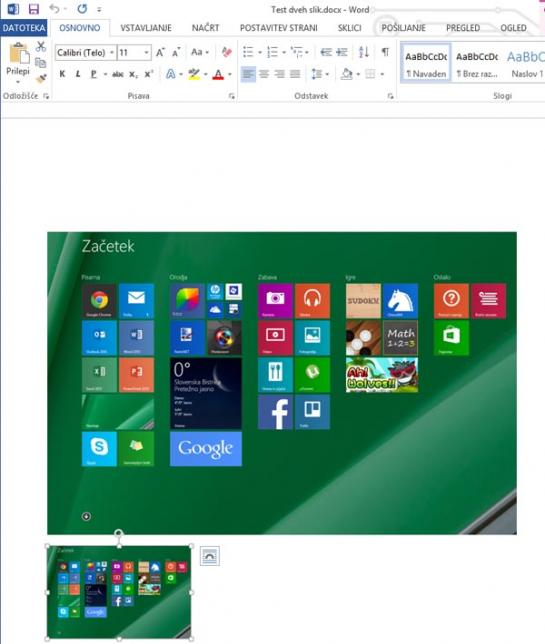Open the Odstavek paragraph dialog launcher
This screenshot has width=545, height=644.
click(390, 96)
